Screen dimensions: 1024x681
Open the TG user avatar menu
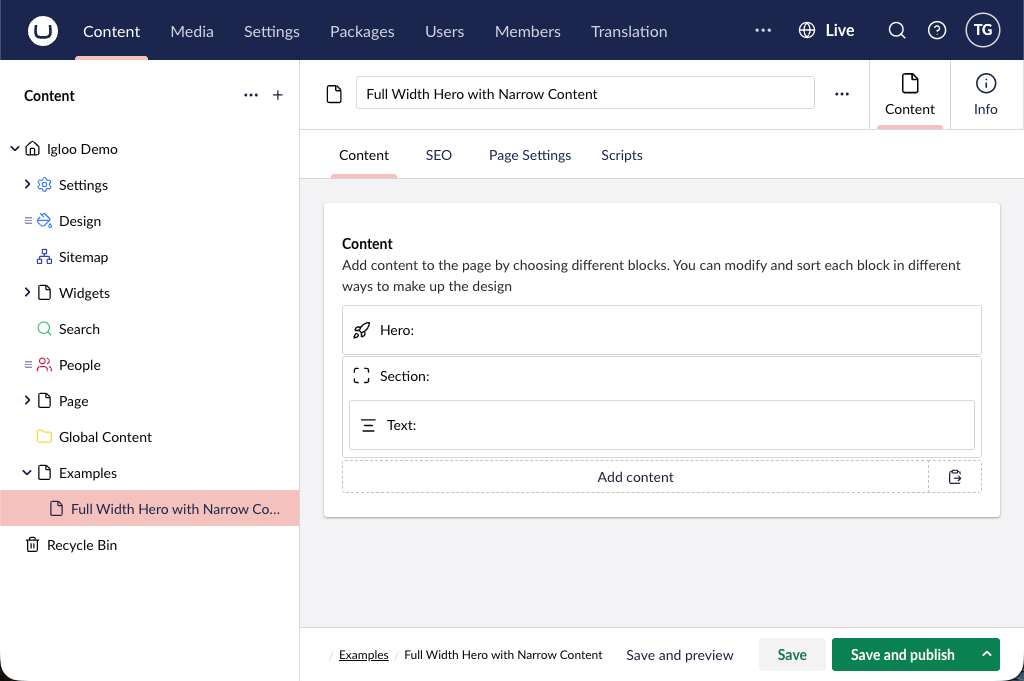[982, 30]
